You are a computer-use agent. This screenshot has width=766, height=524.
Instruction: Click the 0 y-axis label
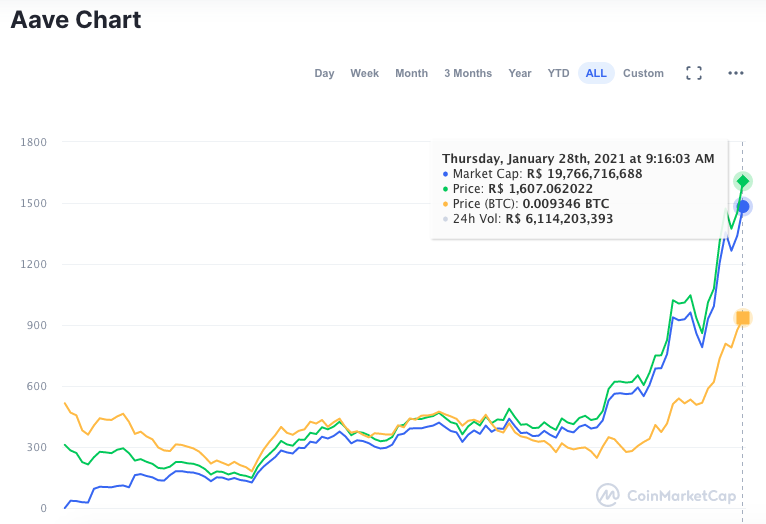click(43, 508)
